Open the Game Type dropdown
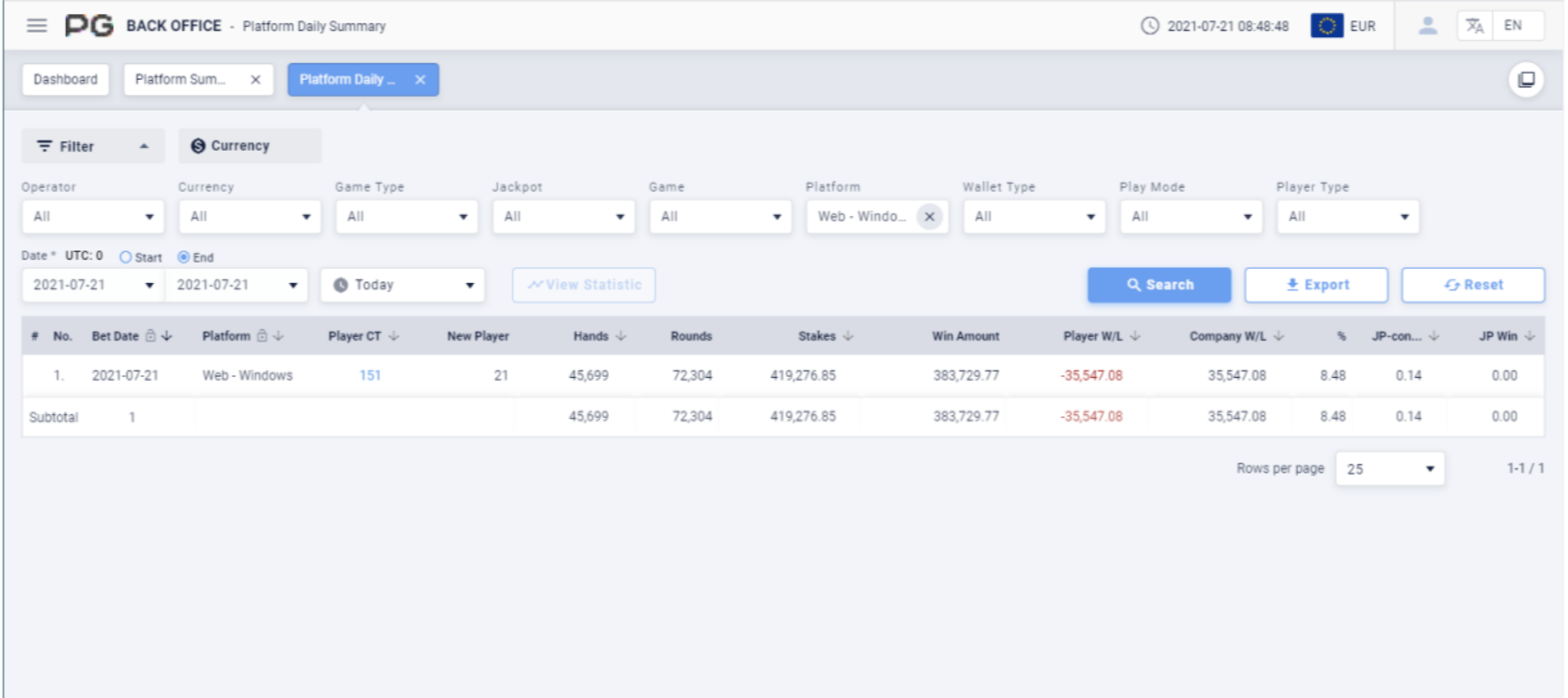The image size is (1568, 698). point(407,217)
